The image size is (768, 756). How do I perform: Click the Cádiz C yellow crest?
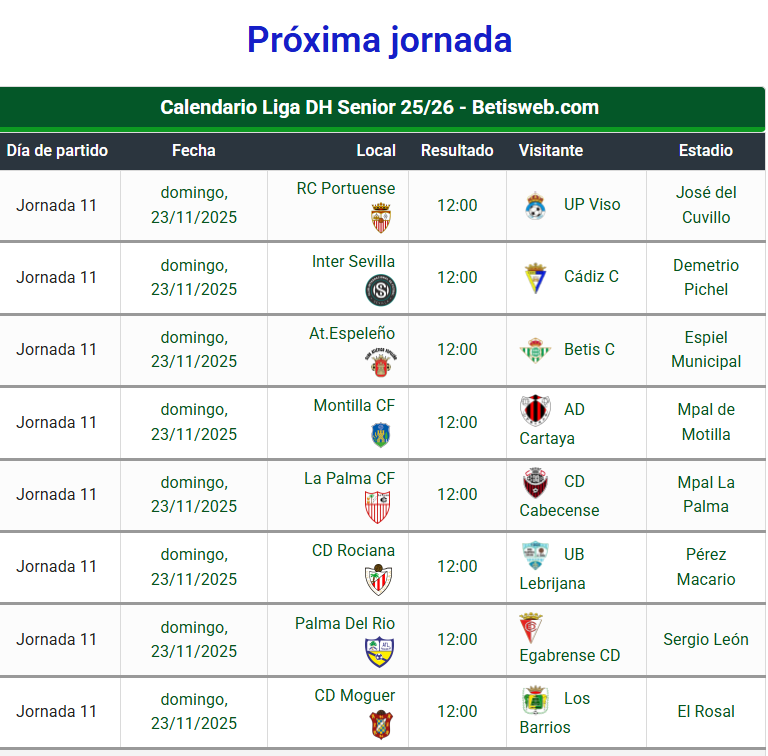[535, 278]
